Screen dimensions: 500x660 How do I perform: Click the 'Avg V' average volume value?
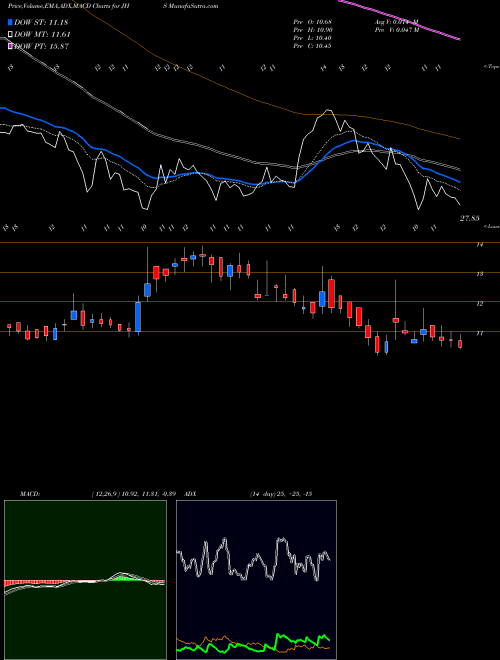(x=397, y=22)
